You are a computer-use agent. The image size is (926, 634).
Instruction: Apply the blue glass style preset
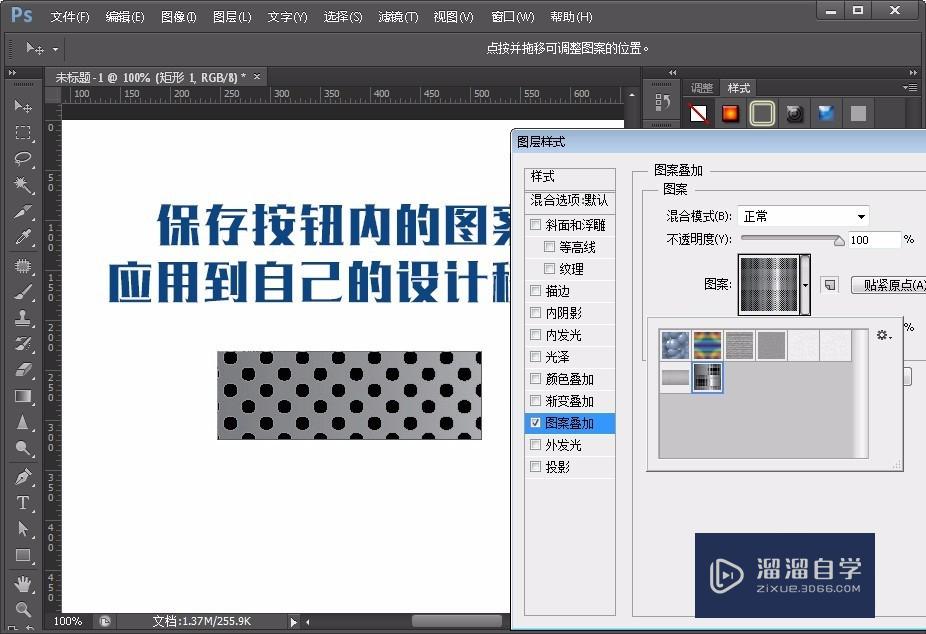point(826,113)
